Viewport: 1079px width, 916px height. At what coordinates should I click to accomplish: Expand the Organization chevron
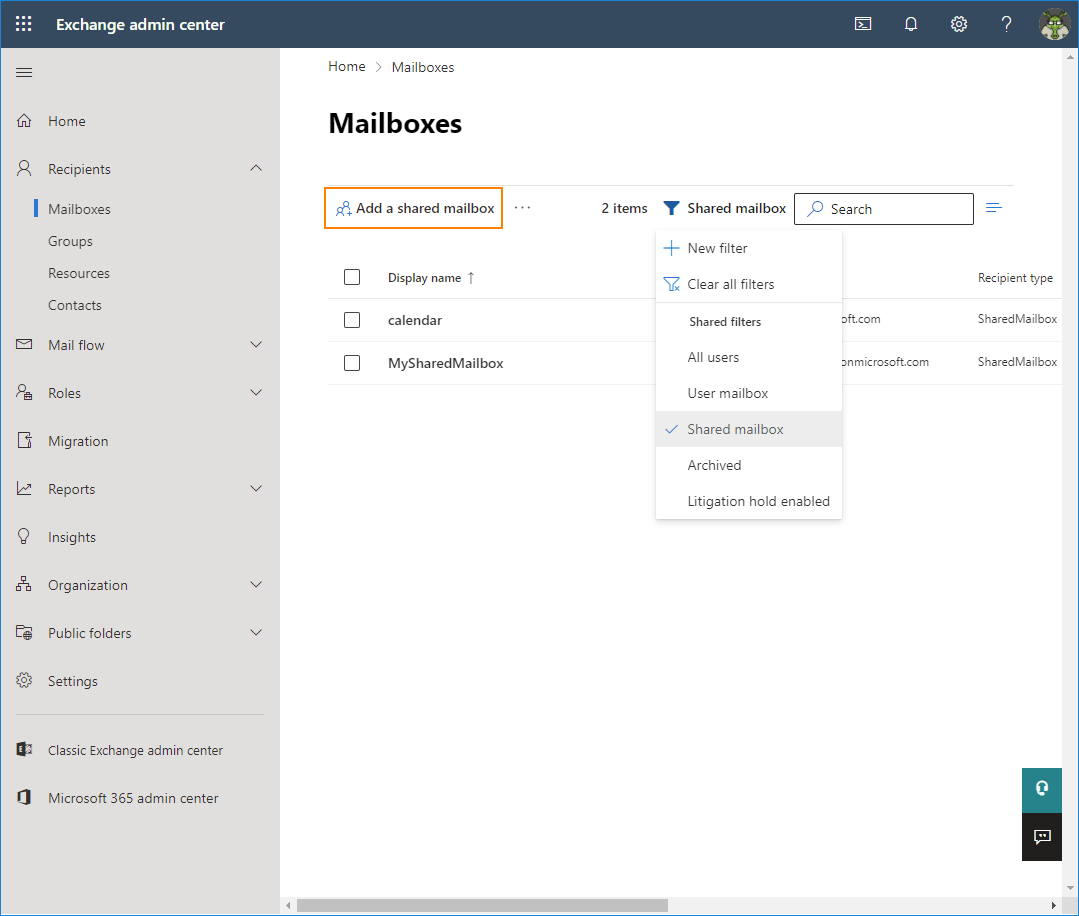(x=256, y=584)
